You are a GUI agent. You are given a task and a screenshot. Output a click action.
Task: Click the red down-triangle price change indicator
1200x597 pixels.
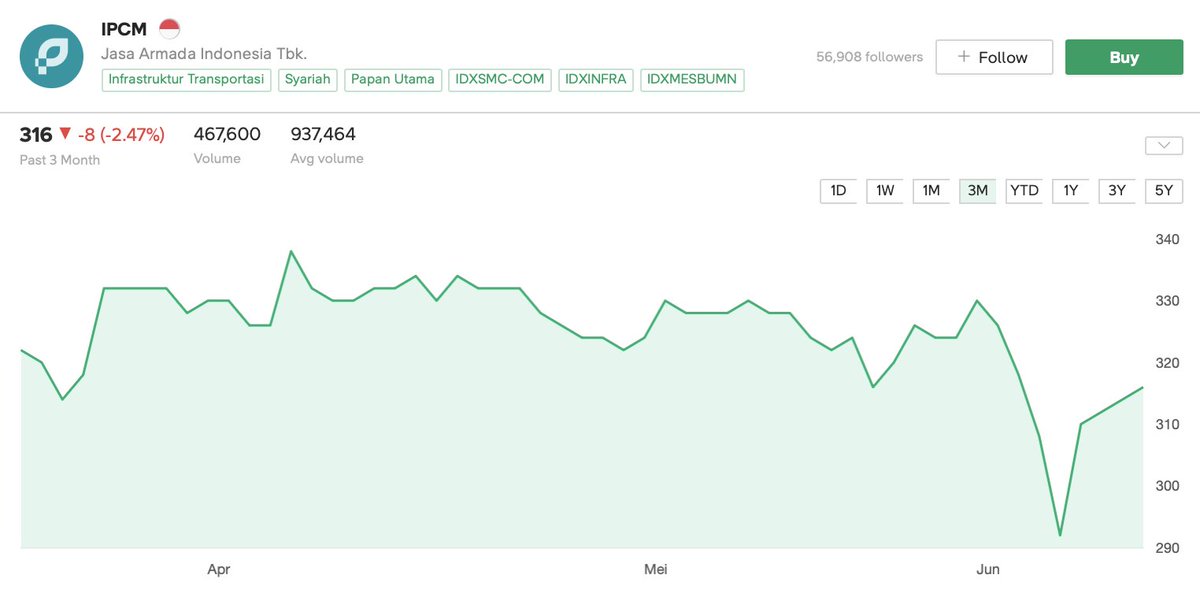pos(65,134)
